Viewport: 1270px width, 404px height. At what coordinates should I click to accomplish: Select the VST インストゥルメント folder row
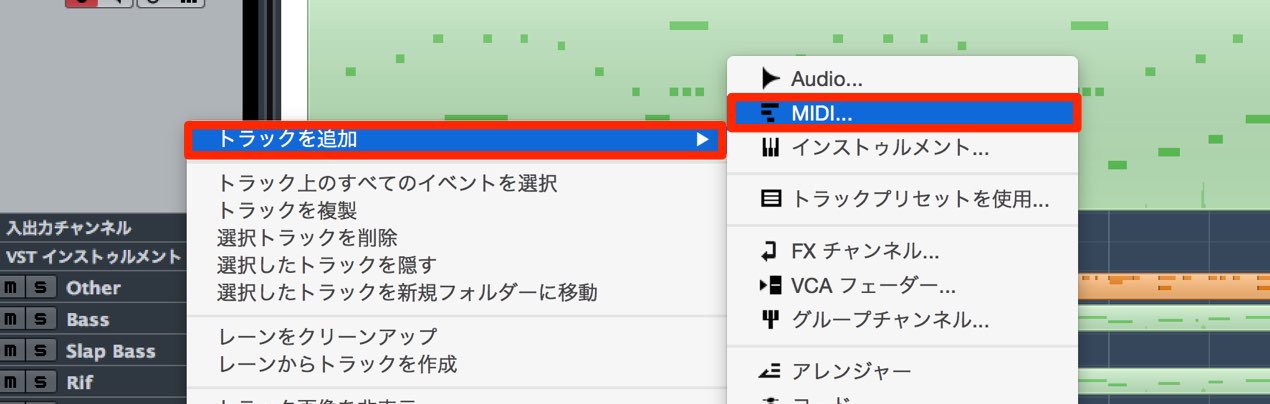click(93, 257)
